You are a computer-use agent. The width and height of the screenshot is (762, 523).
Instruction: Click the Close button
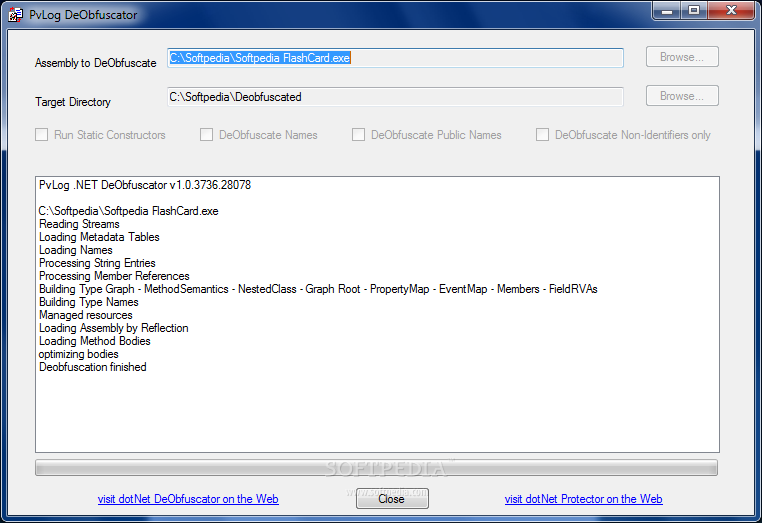click(392, 499)
